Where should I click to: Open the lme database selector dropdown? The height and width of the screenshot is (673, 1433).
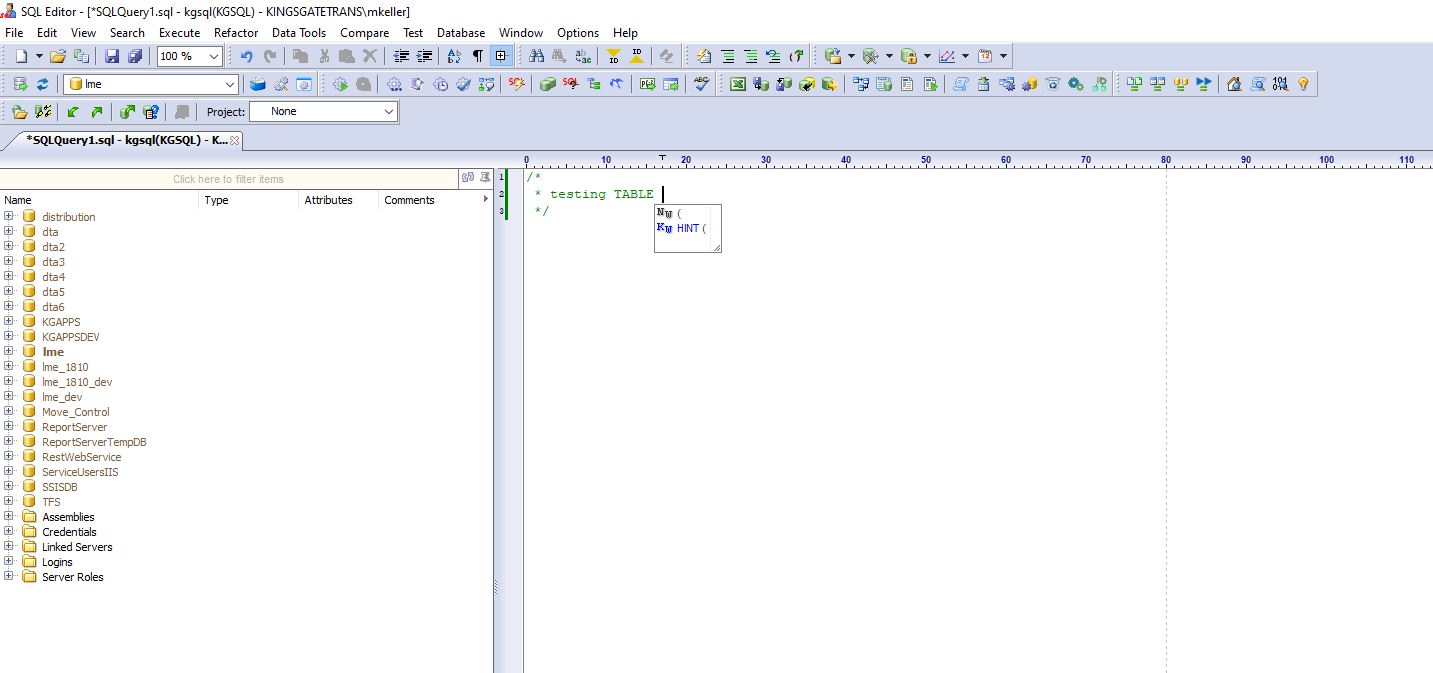pos(230,84)
